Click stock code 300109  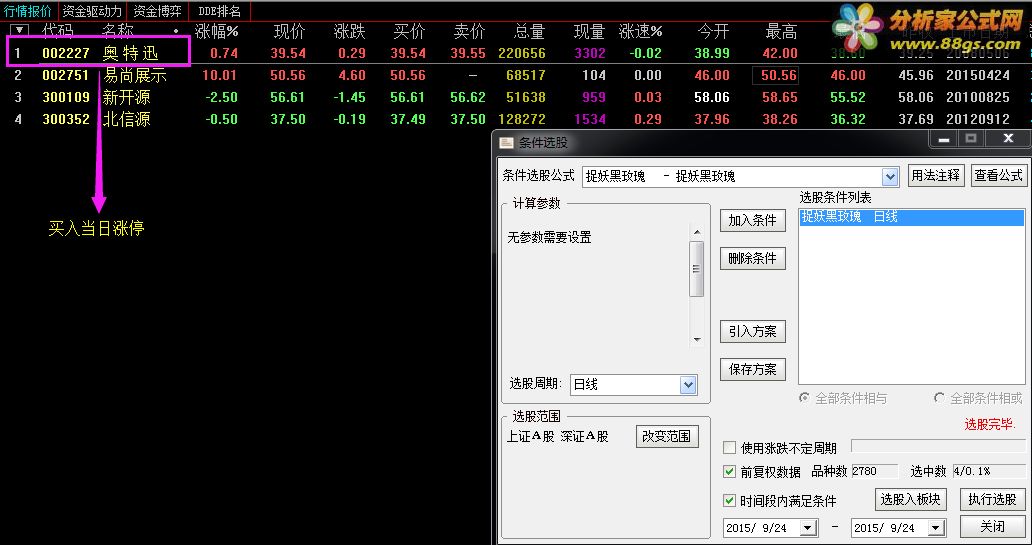pyautogui.click(x=65, y=97)
